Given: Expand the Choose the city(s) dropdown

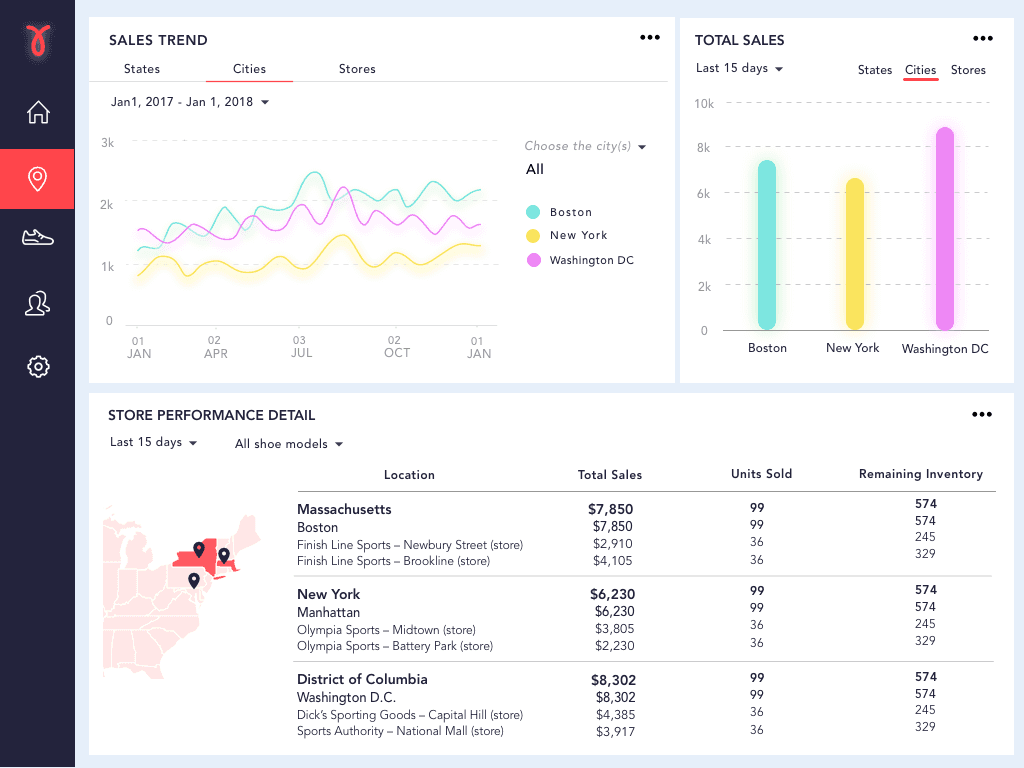Looking at the screenshot, I should (585, 146).
